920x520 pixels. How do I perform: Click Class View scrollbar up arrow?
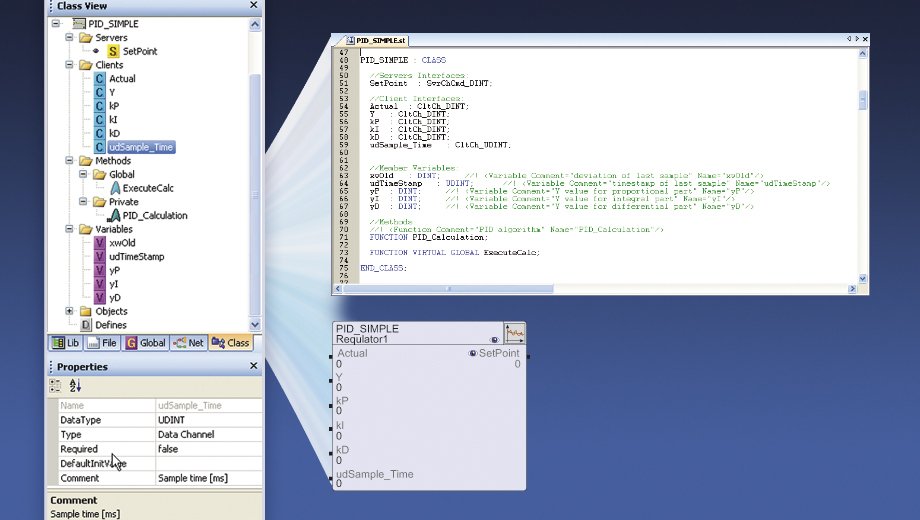[255, 24]
